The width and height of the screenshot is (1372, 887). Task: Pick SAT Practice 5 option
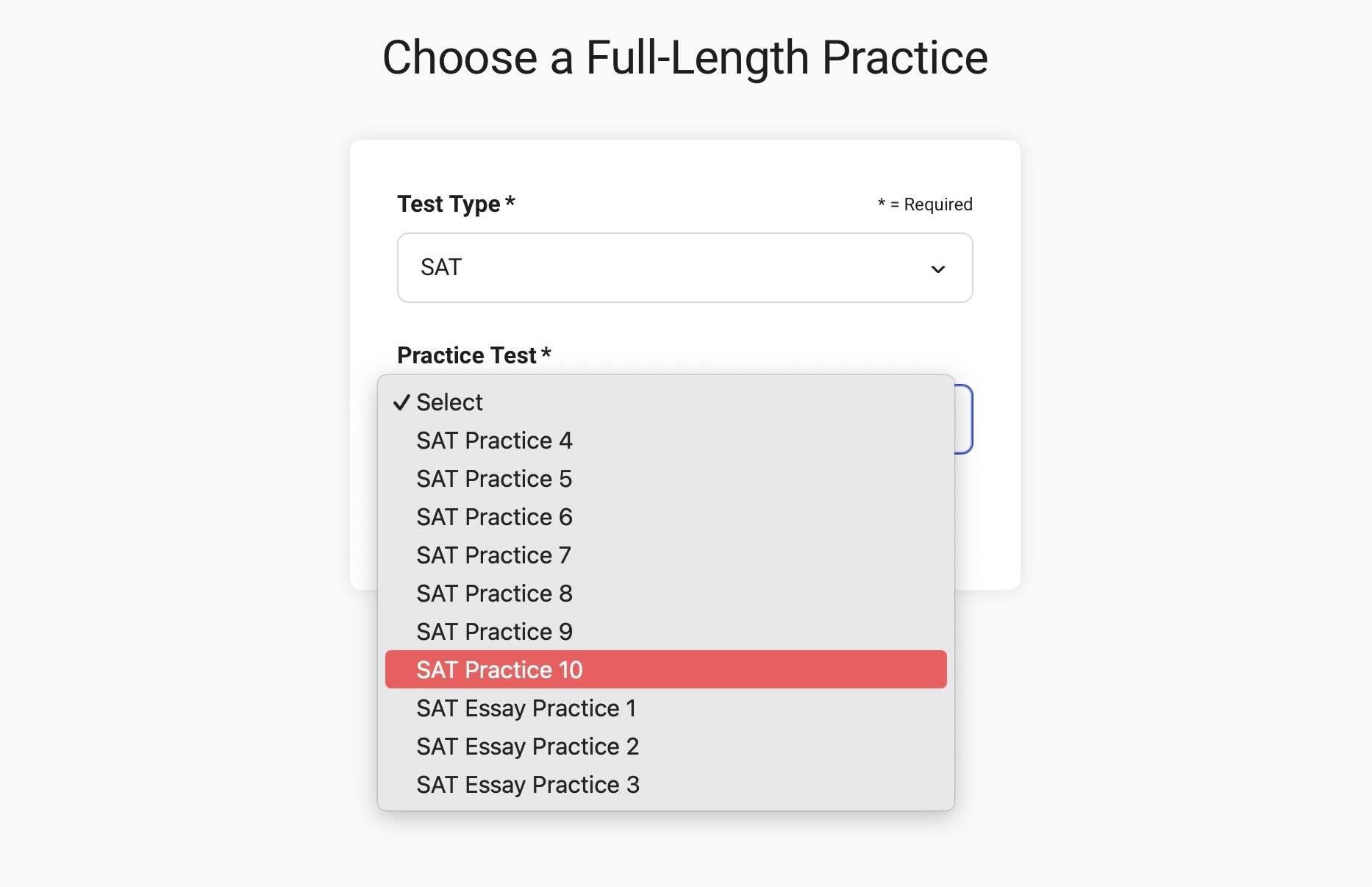[494, 479]
